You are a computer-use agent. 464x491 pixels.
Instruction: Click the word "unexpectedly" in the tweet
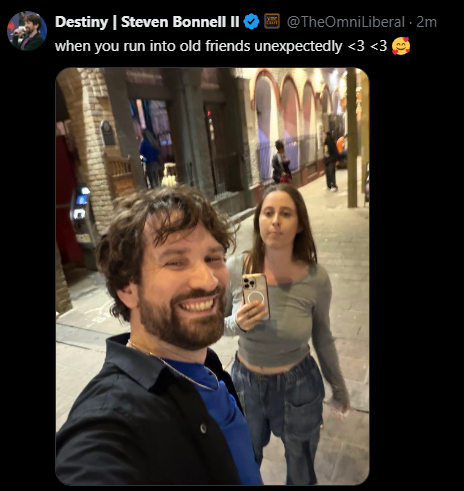tap(298, 46)
